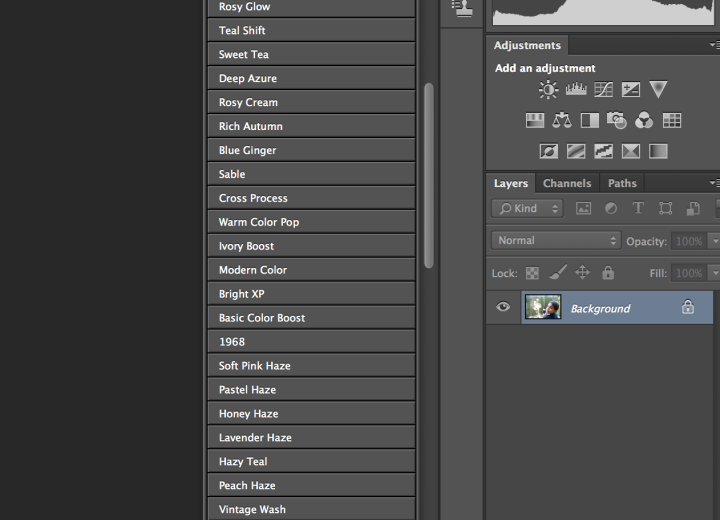The image size is (720, 520).
Task: Open the Kind filter dropdown
Action: (527, 209)
